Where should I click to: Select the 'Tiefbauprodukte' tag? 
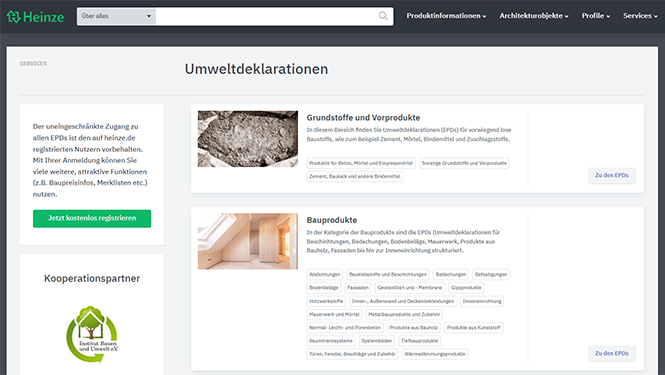tap(419, 341)
